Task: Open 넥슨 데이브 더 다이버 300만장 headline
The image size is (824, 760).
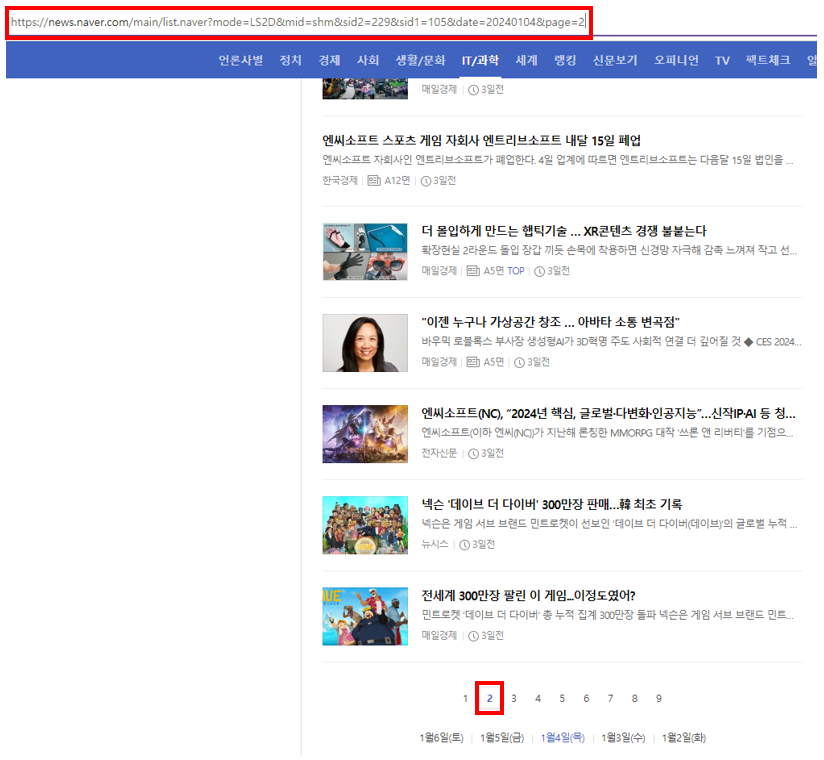Action: click(x=551, y=504)
